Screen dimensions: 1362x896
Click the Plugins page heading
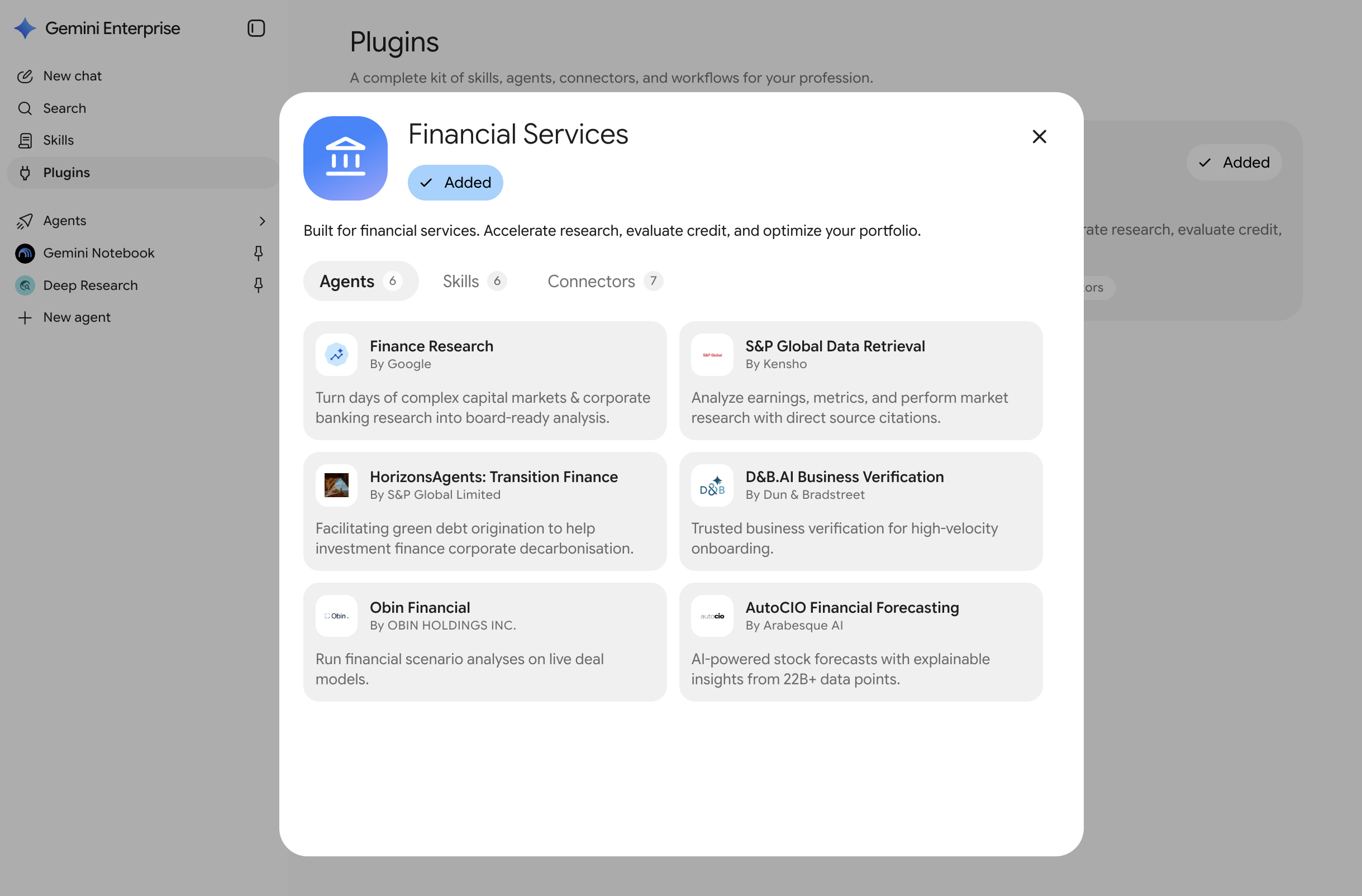[x=394, y=42]
